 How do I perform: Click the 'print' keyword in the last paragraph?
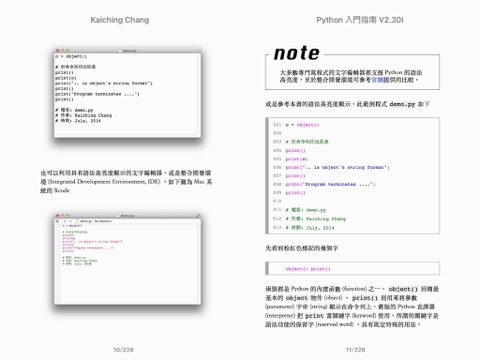[314, 315]
